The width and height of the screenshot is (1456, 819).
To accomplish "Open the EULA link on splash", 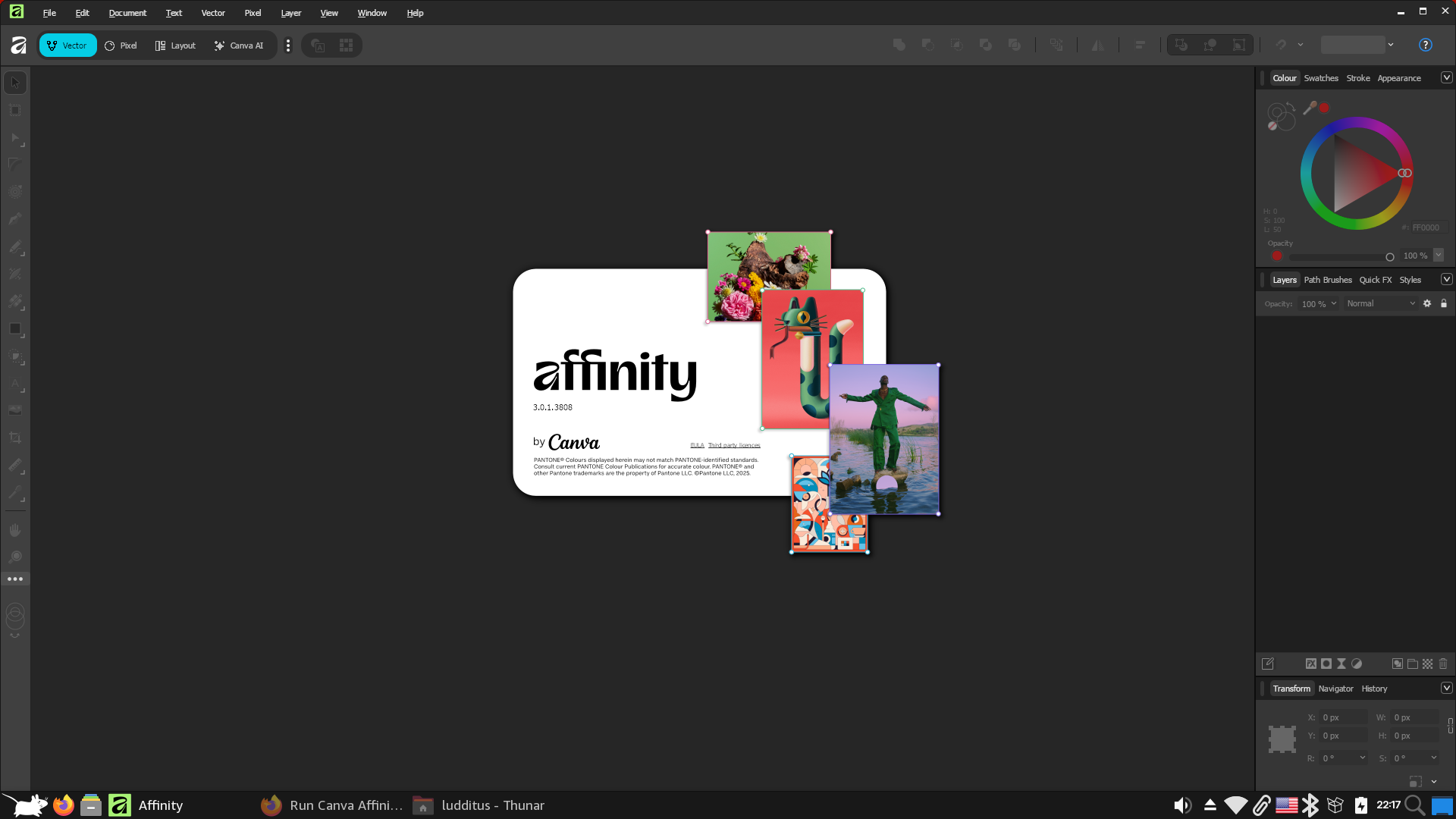I will 697,446.
